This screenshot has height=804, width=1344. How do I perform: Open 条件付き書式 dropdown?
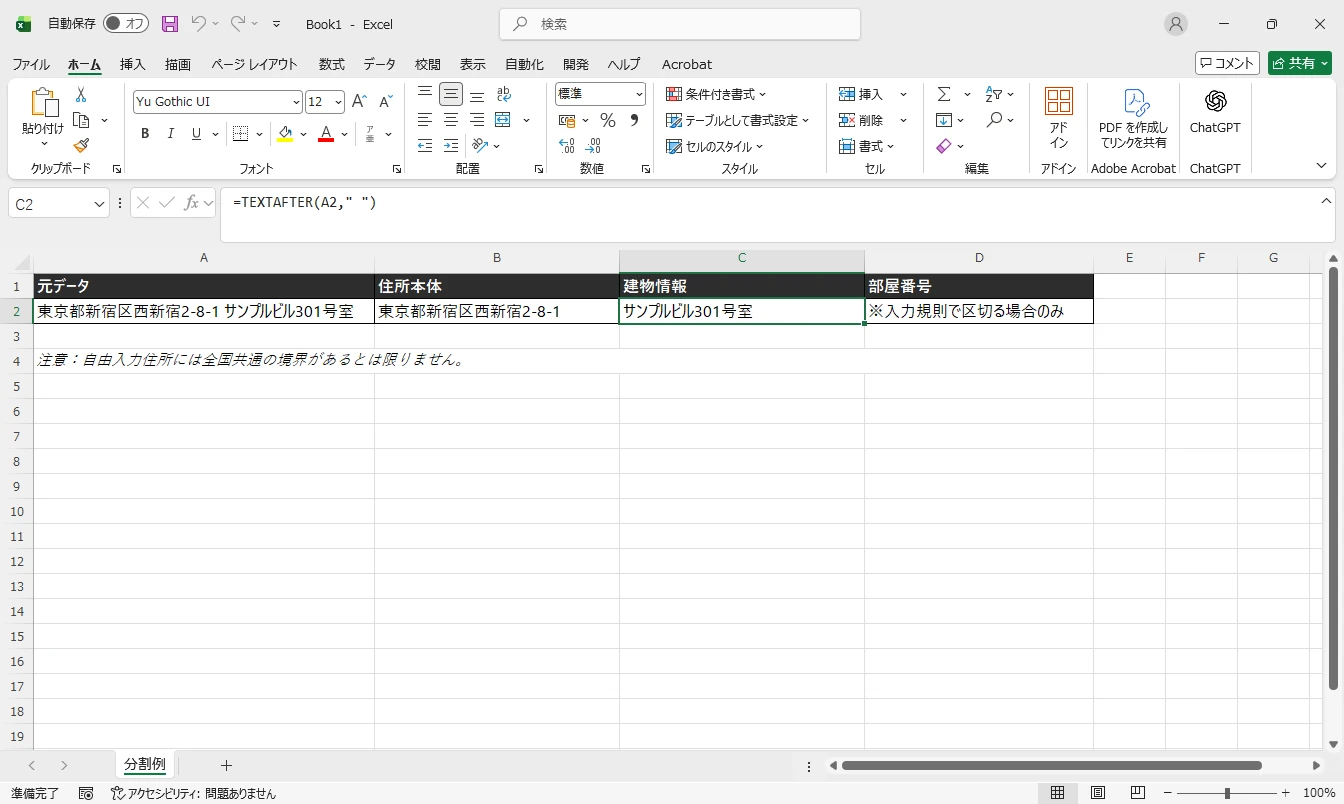tap(716, 94)
